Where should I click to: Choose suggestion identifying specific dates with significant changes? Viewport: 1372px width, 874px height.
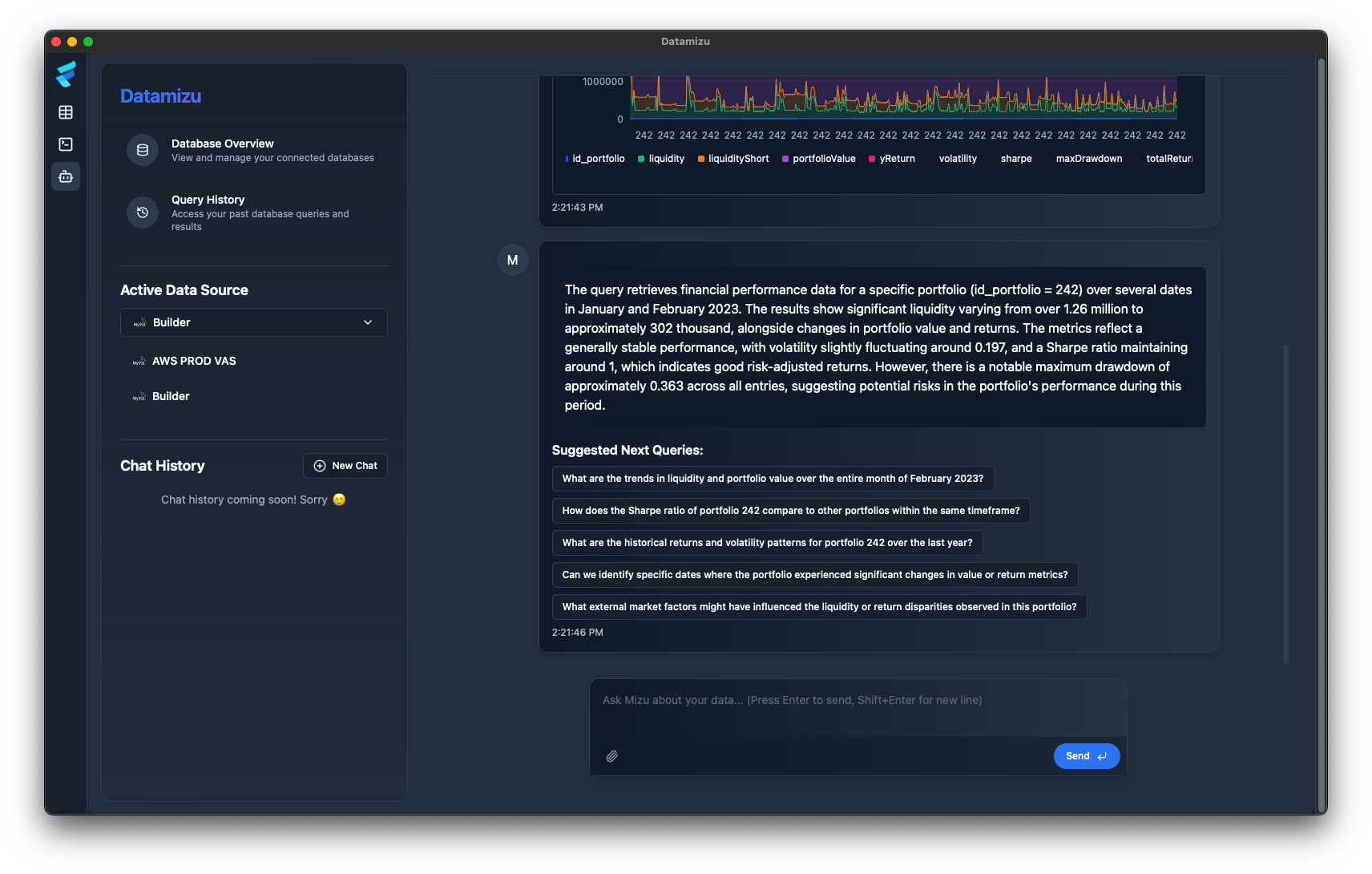(815, 575)
